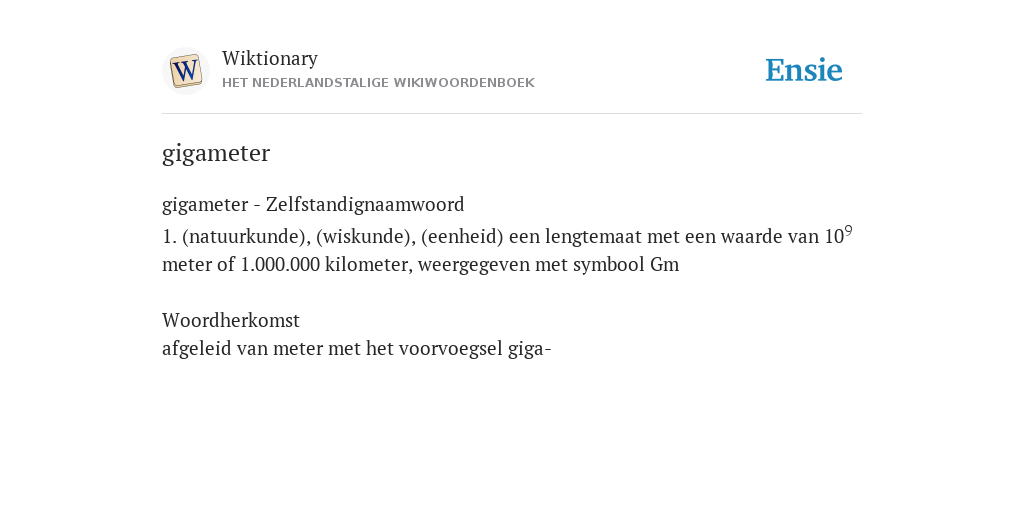
Task: Click the Woordherkomst section label
Action: [231, 321]
